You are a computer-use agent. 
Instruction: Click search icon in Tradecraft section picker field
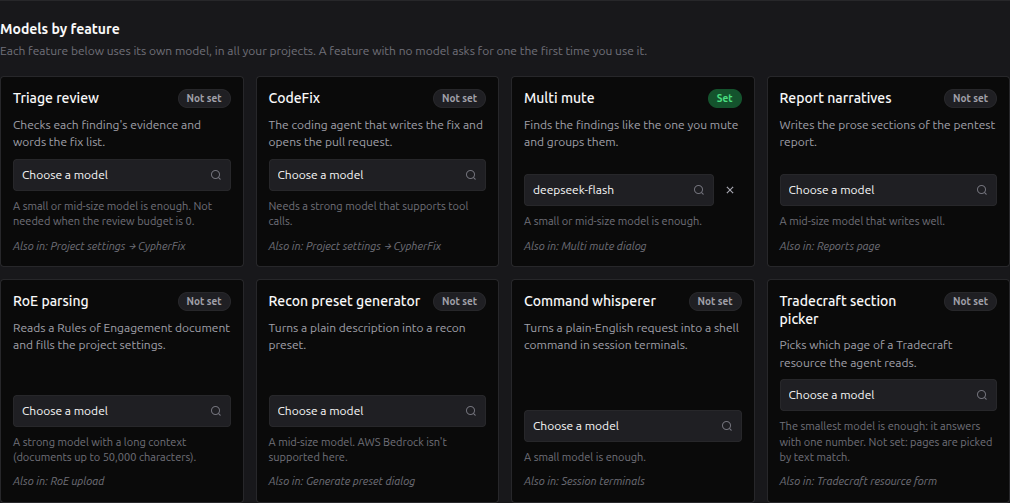tap(982, 395)
